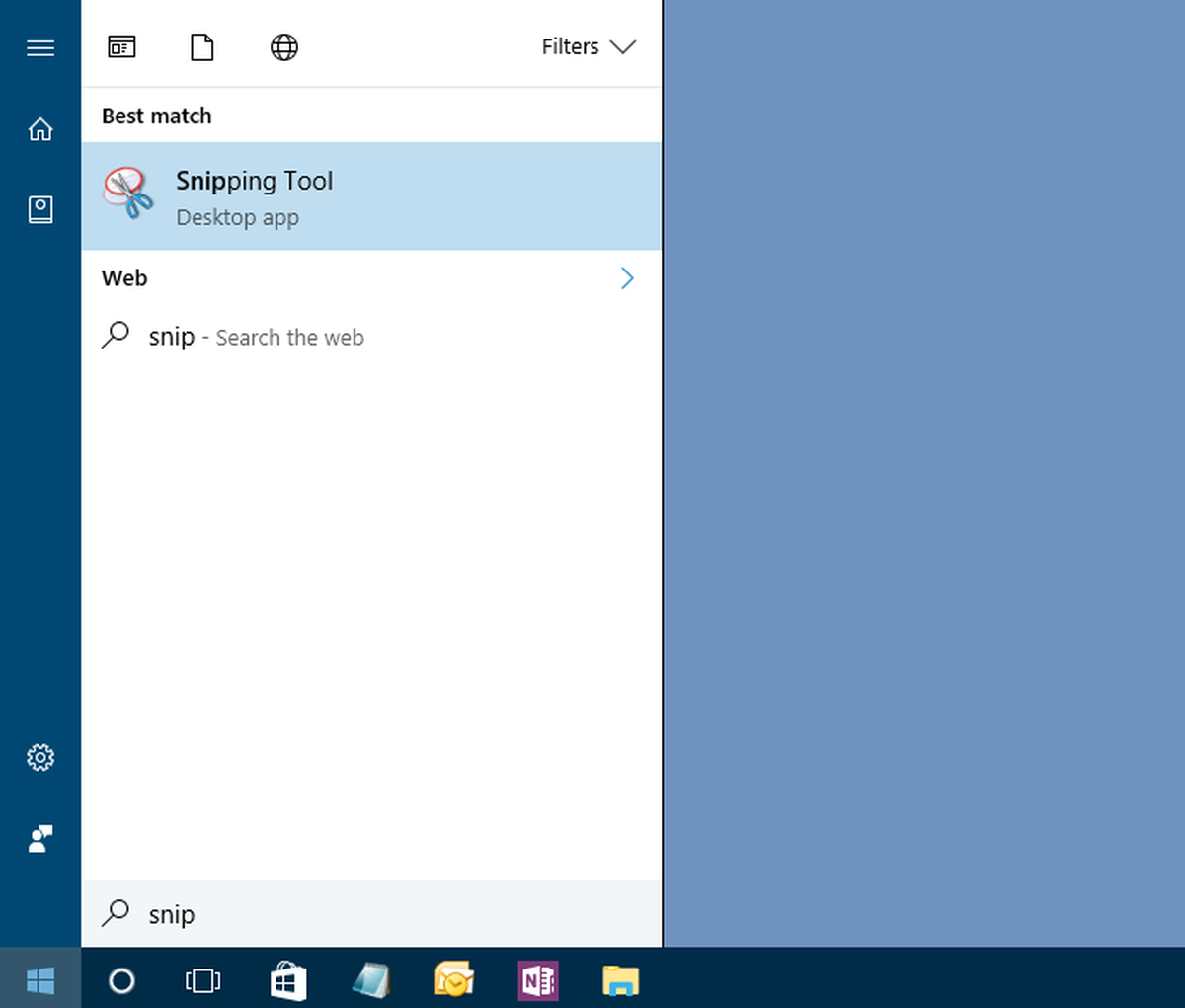Switch to Task View
The width and height of the screenshot is (1185, 1008).
(201, 980)
